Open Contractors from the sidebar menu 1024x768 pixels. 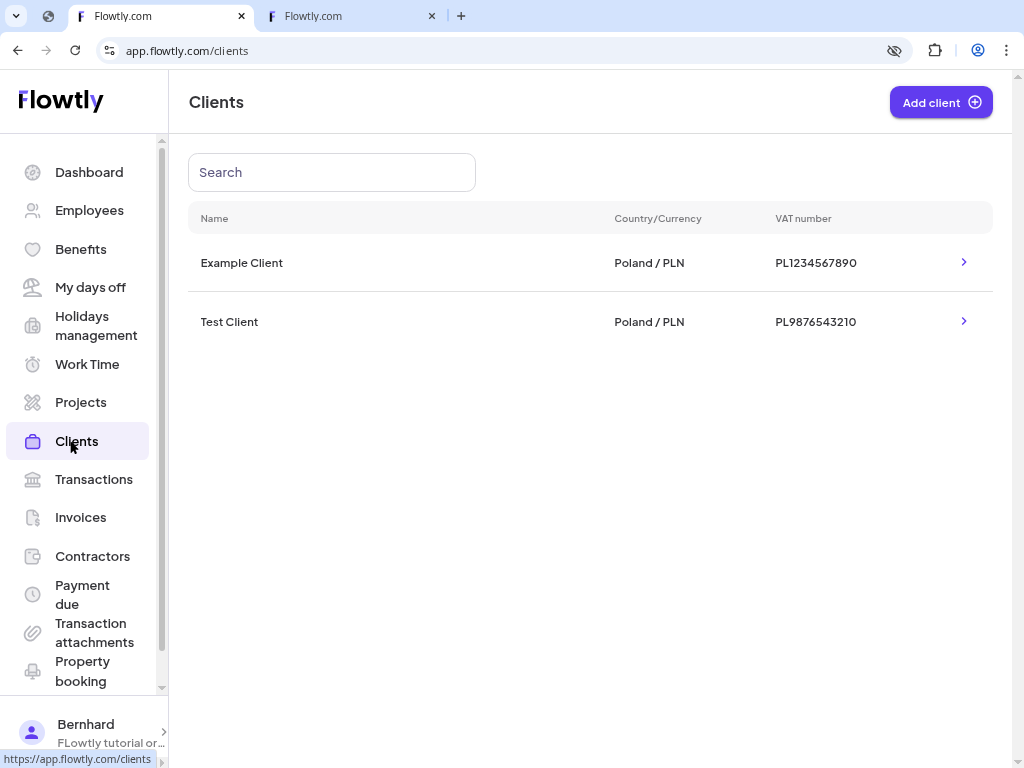[92, 556]
